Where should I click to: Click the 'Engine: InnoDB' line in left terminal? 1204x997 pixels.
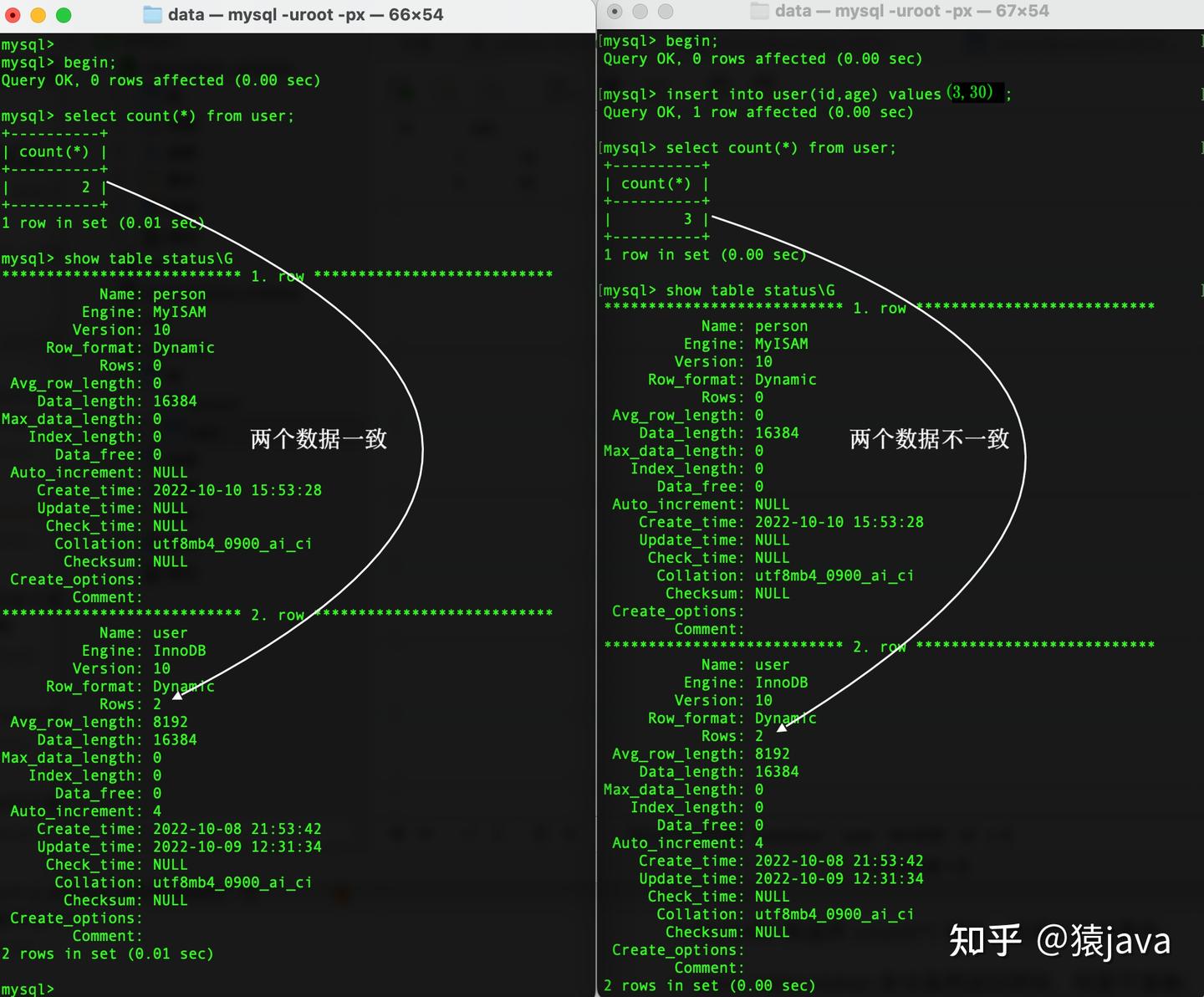pyautogui.click(x=144, y=650)
